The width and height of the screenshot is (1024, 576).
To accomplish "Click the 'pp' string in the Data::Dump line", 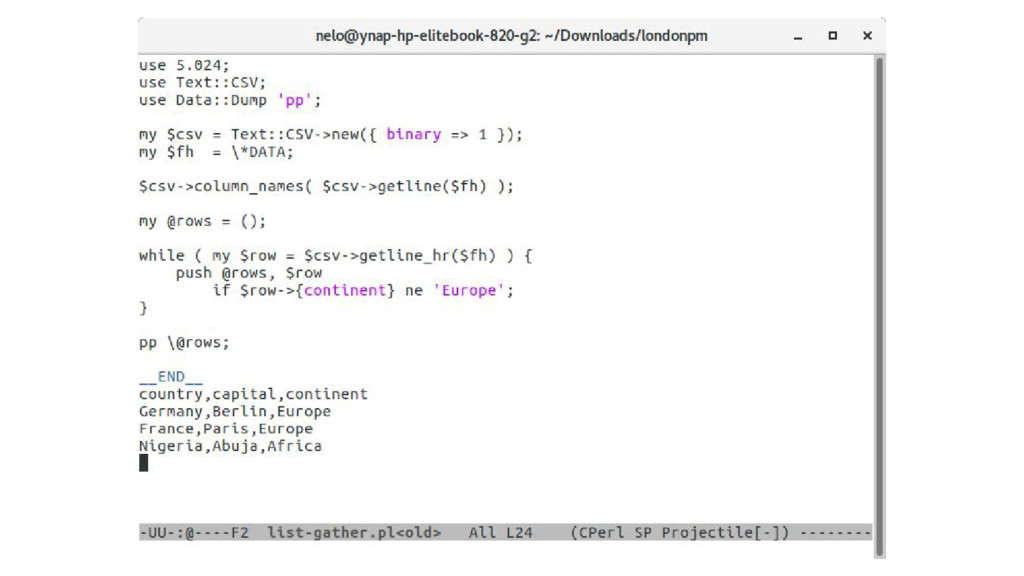I will [295, 101].
